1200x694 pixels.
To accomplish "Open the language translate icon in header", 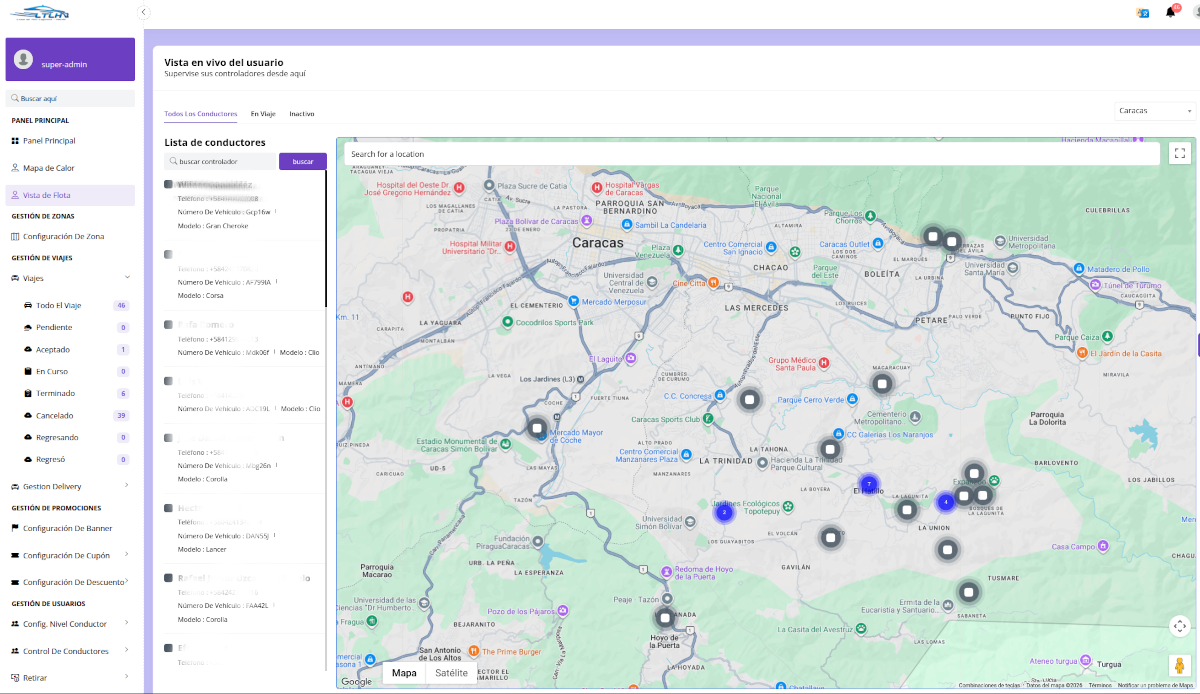I will 1142,12.
